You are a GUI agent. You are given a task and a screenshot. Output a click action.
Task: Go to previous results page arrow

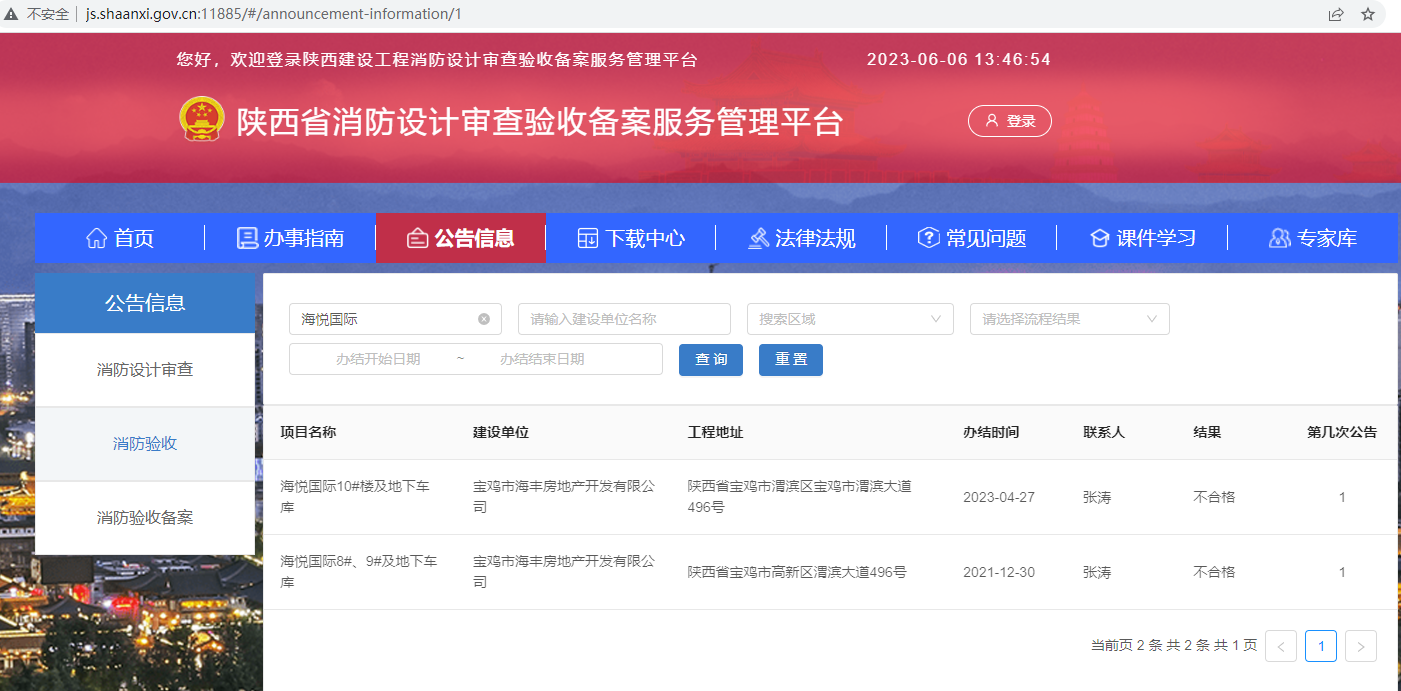[x=1281, y=646]
